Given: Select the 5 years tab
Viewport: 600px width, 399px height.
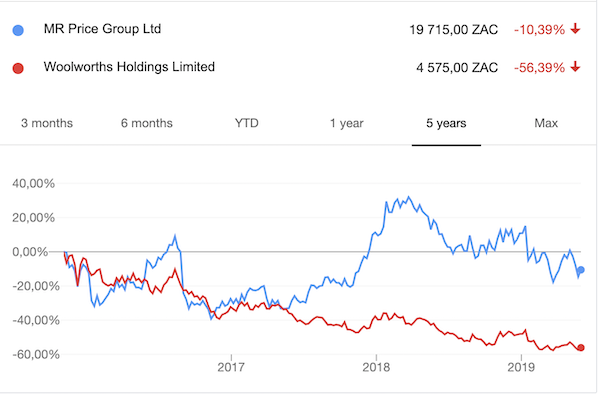Looking at the screenshot, I should 446,123.
